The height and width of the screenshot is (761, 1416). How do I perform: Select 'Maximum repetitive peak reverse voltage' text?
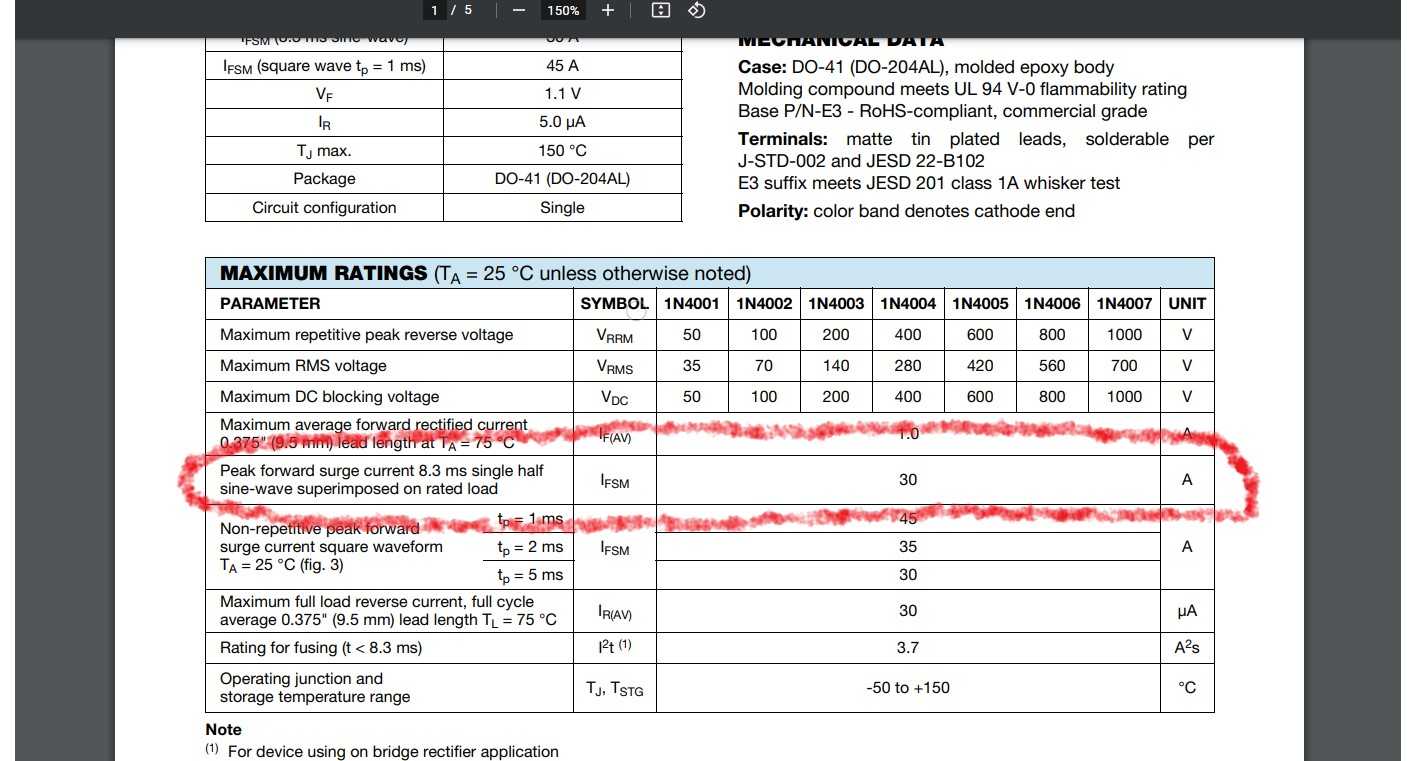tap(367, 335)
